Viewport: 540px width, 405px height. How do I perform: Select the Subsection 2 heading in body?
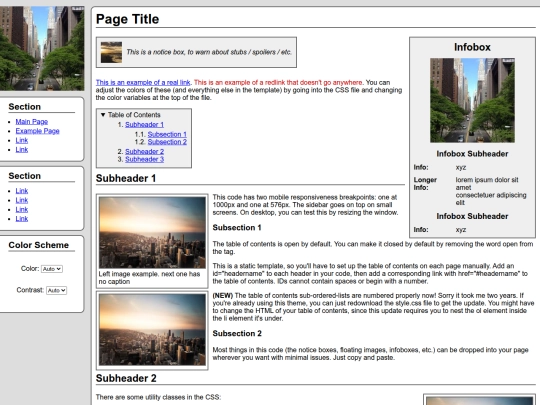point(237,333)
